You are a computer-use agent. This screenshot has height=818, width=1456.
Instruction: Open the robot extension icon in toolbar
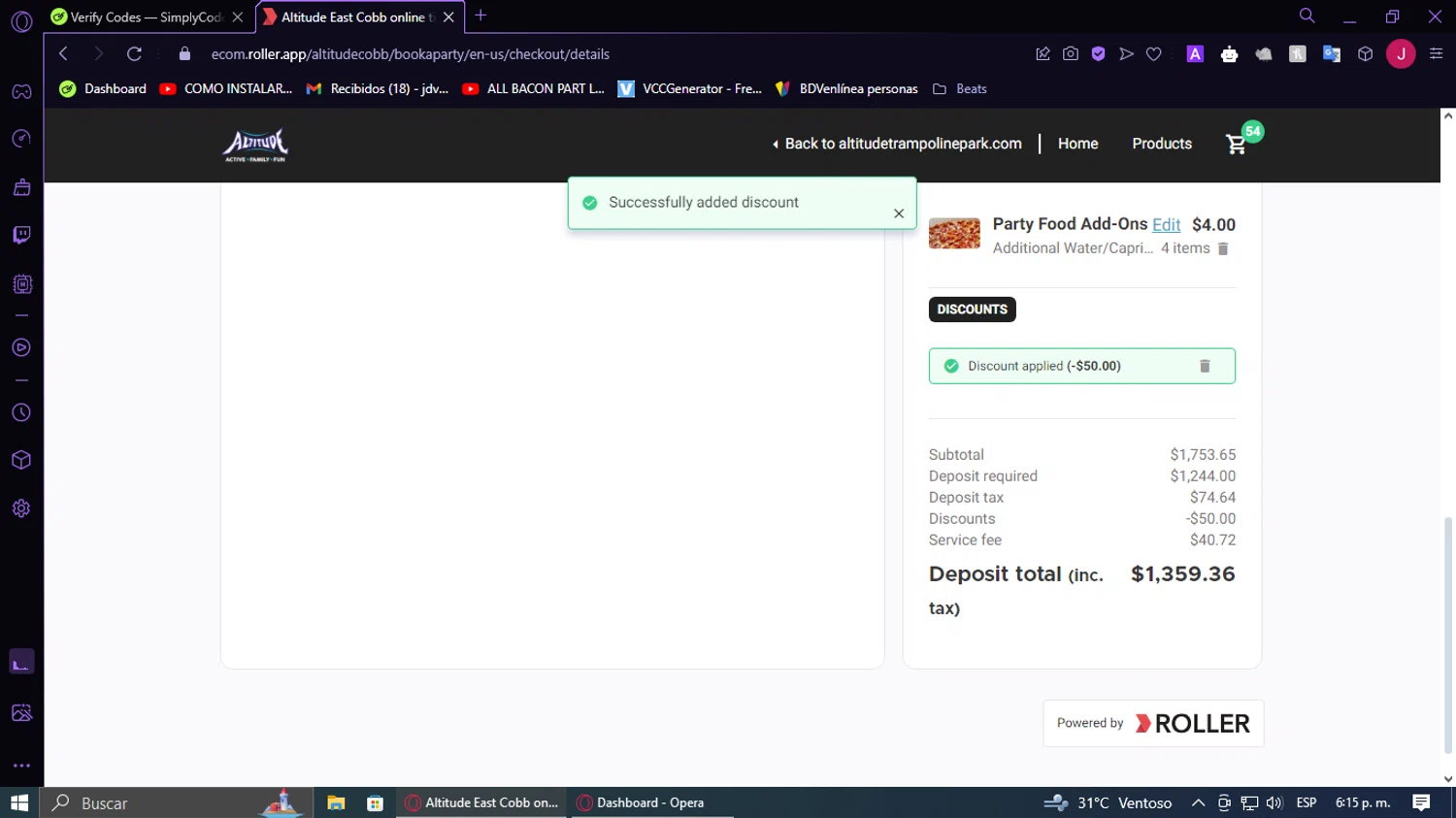(1230, 54)
